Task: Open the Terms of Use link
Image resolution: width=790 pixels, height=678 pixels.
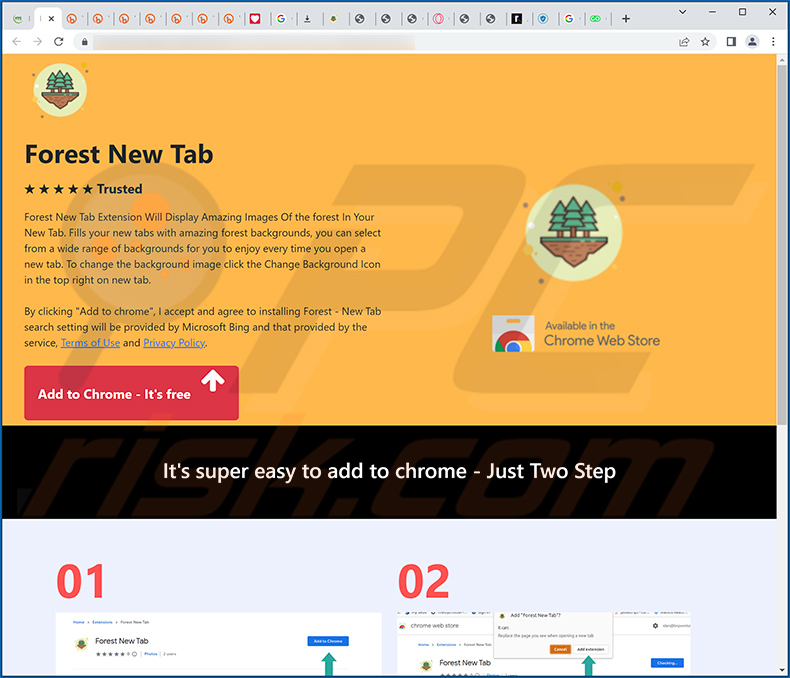Action: pyautogui.click(x=91, y=343)
